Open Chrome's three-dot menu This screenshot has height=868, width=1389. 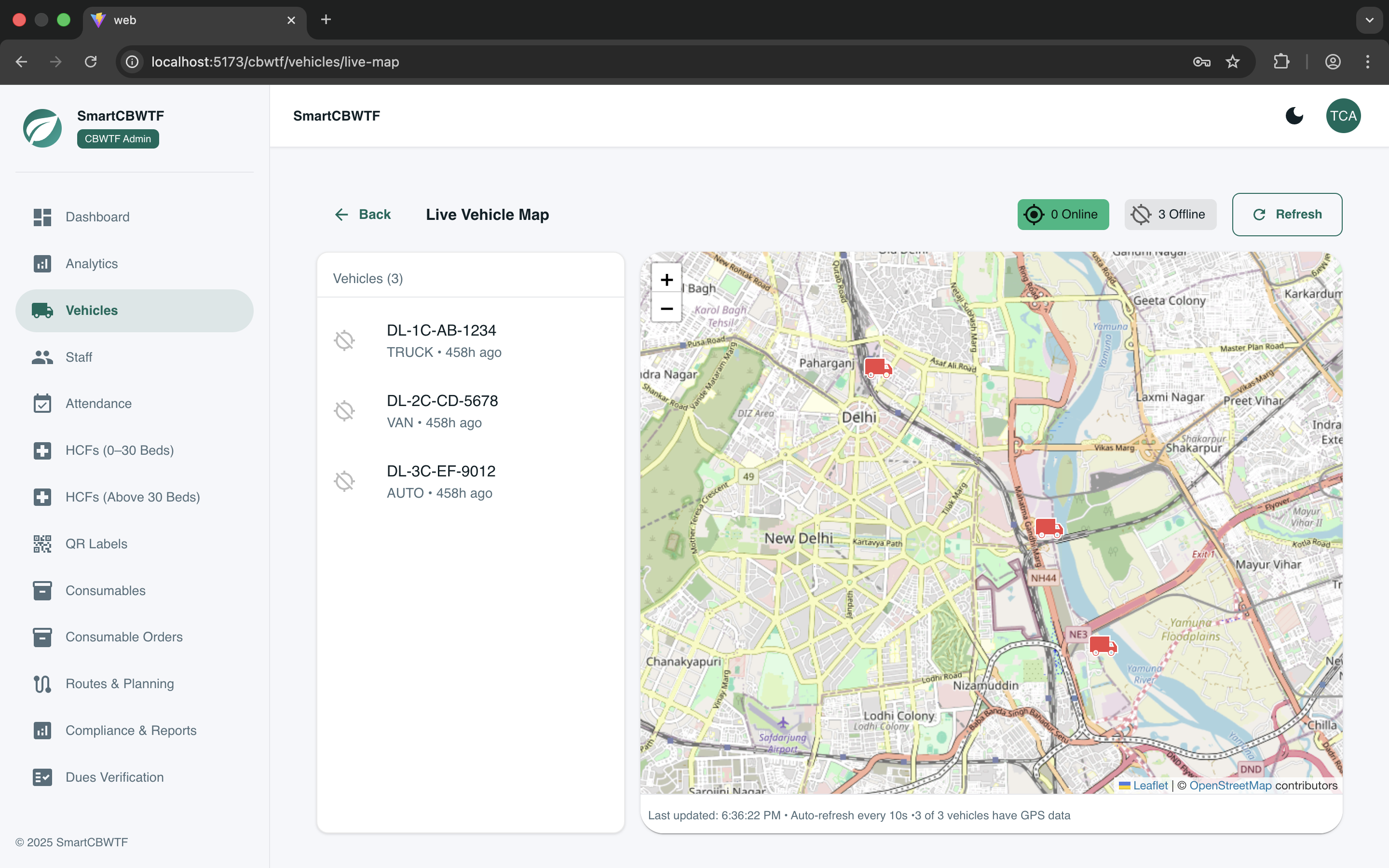1368,61
